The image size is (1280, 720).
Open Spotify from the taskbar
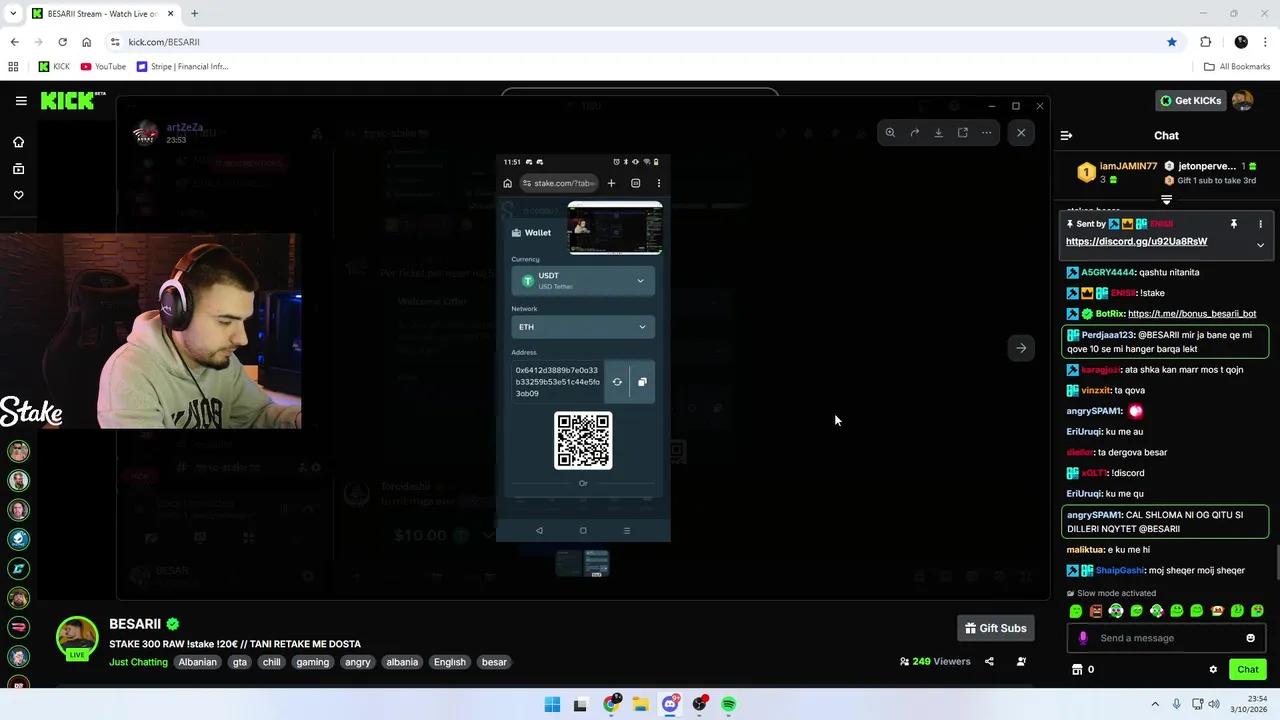[729, 704]
